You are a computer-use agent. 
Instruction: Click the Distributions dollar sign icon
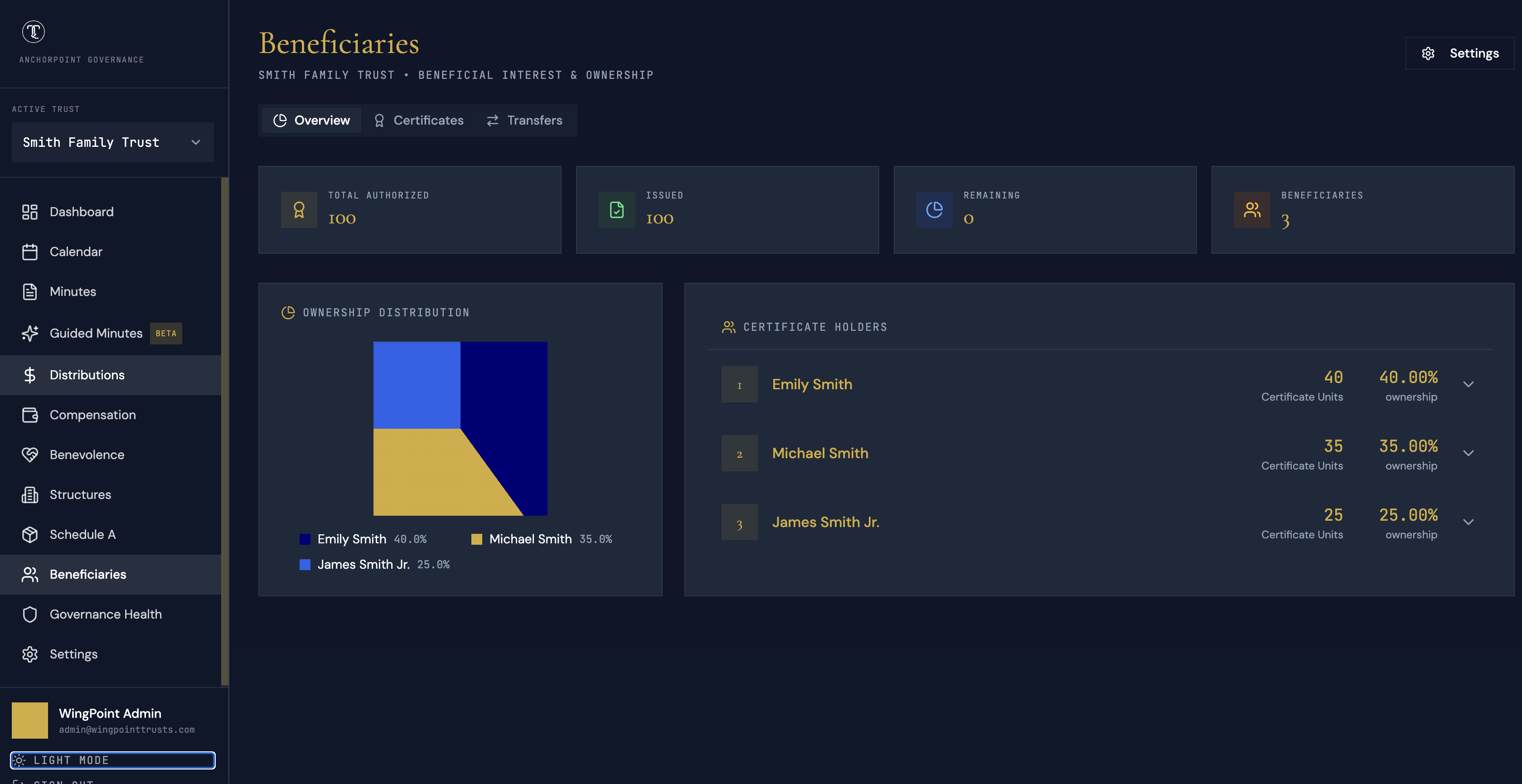click(29, 375)
